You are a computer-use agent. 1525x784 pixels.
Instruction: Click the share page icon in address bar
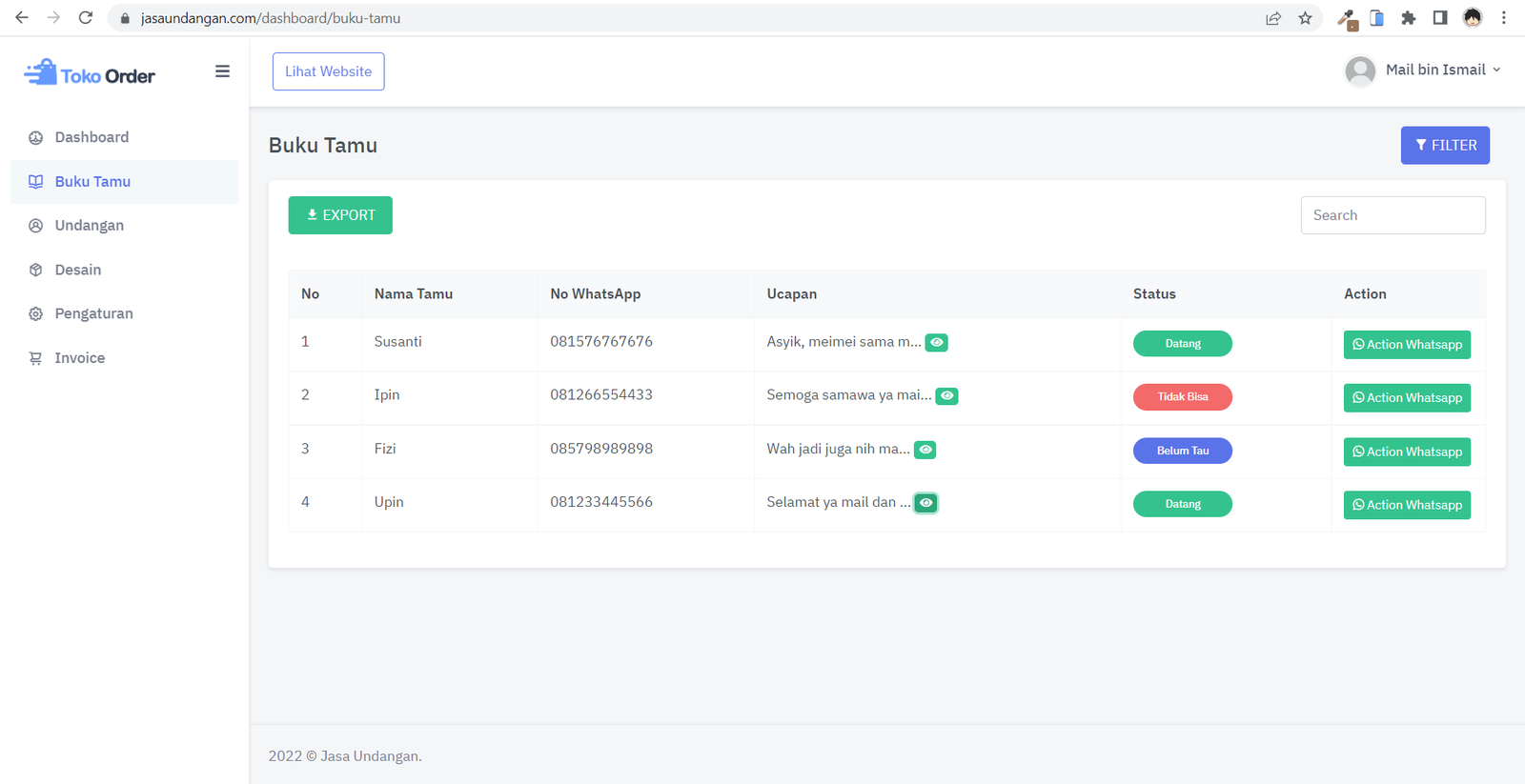[1273, 18]
